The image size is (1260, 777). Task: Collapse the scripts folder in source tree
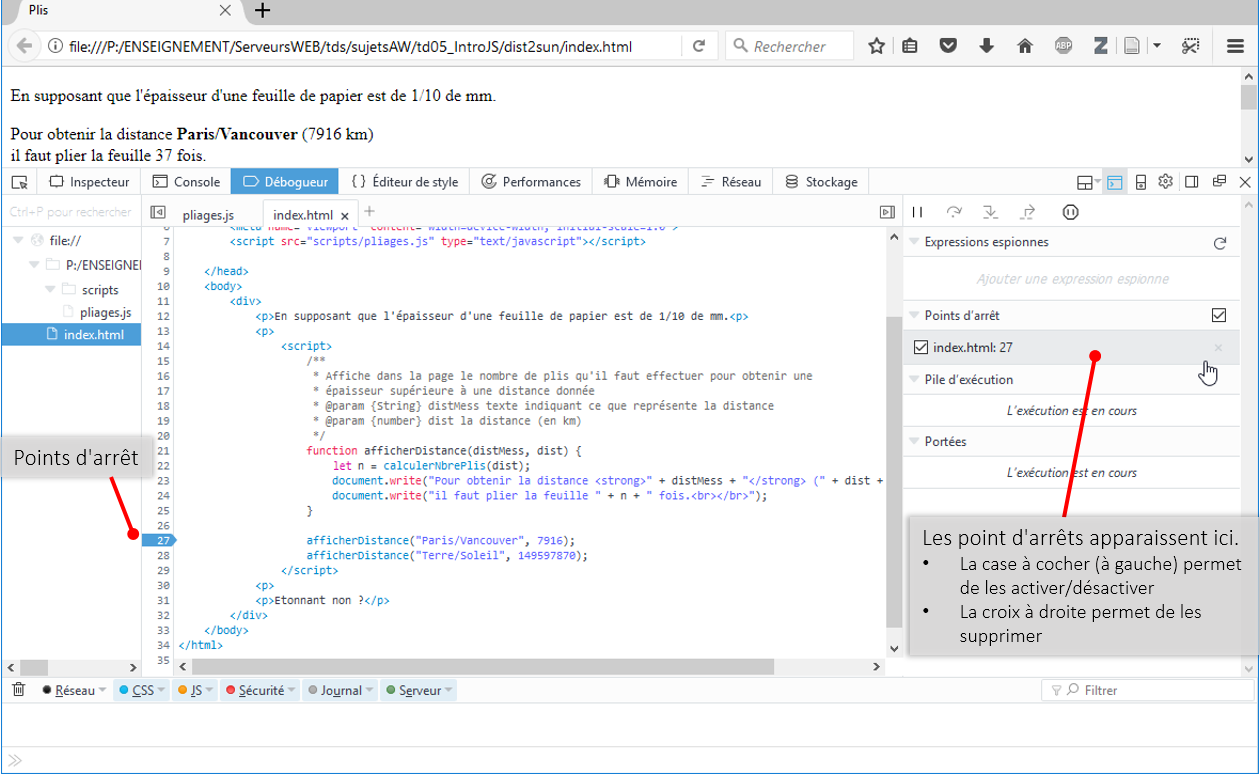pyautogui.click(x=51, y=290)
